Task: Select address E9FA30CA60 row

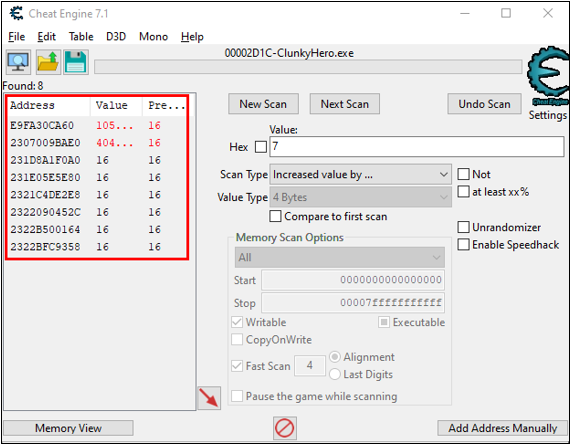Action: [97, 126]
